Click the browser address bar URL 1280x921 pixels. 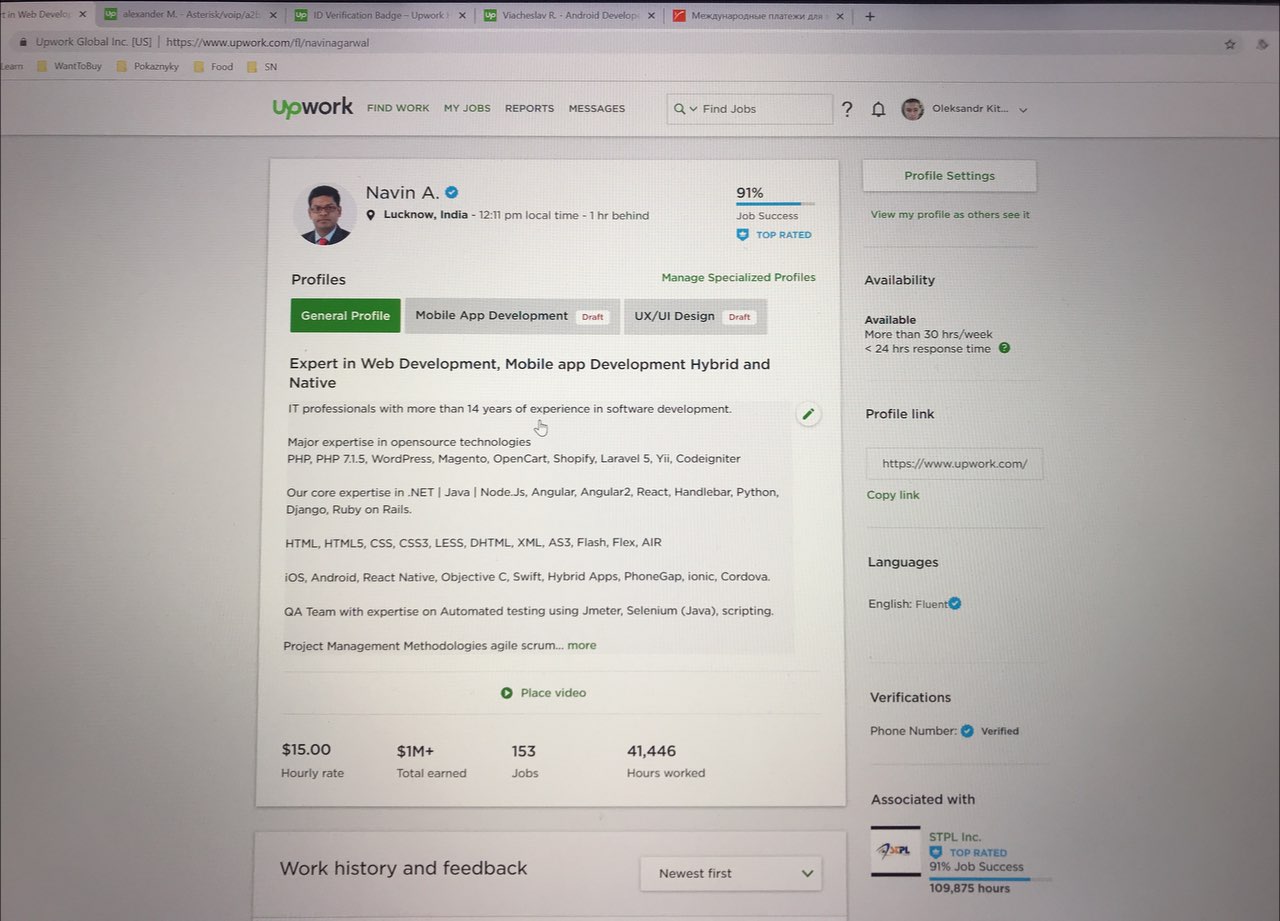coord(267,43)
